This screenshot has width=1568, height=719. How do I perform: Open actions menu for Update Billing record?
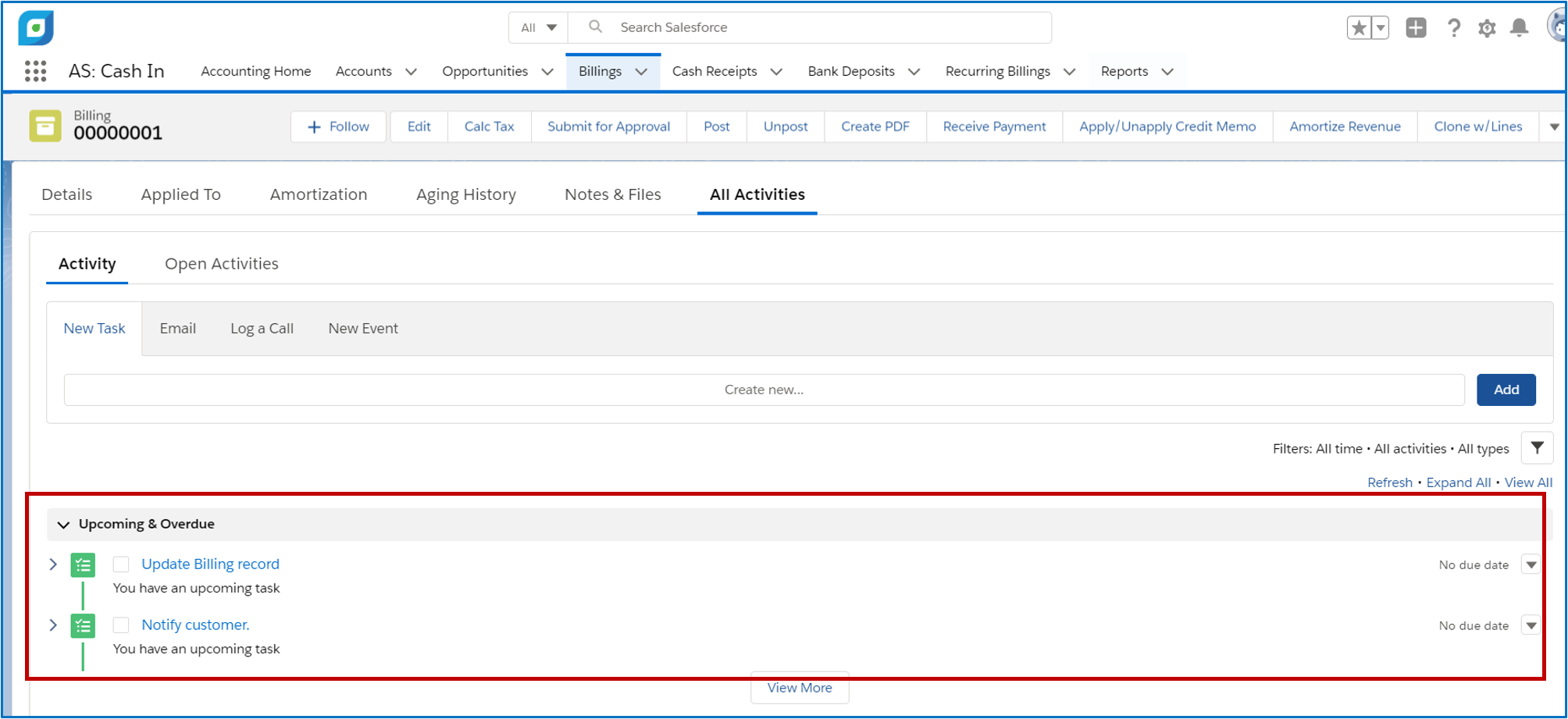click(x=1531, y=564)
